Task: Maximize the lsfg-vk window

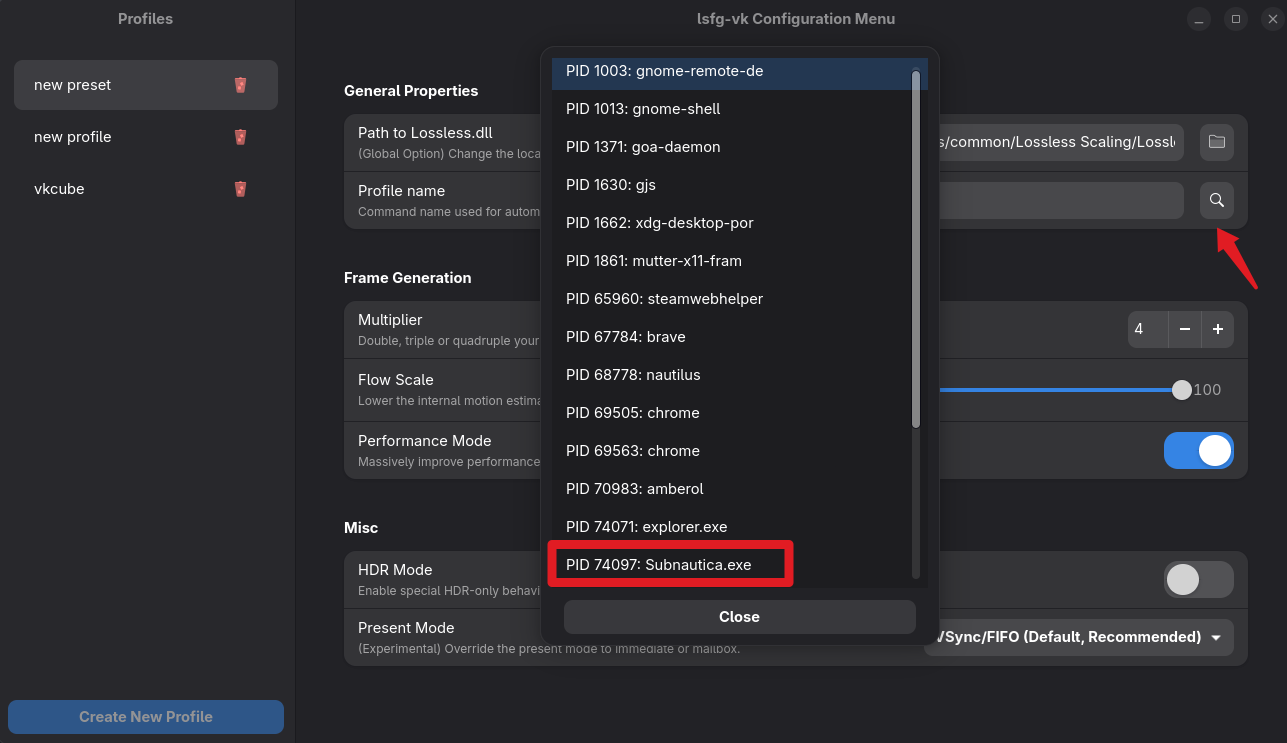Action: coord(1236,19)
